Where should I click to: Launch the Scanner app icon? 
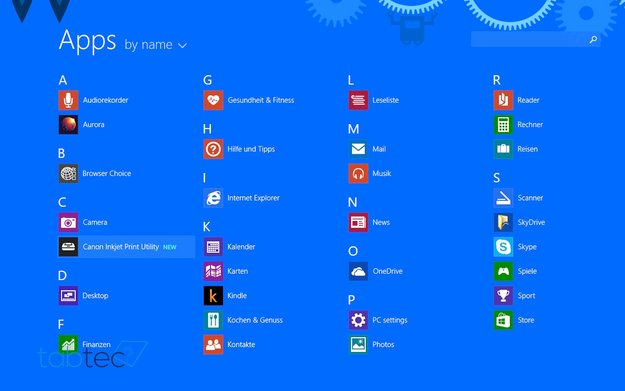click(503, 198)
